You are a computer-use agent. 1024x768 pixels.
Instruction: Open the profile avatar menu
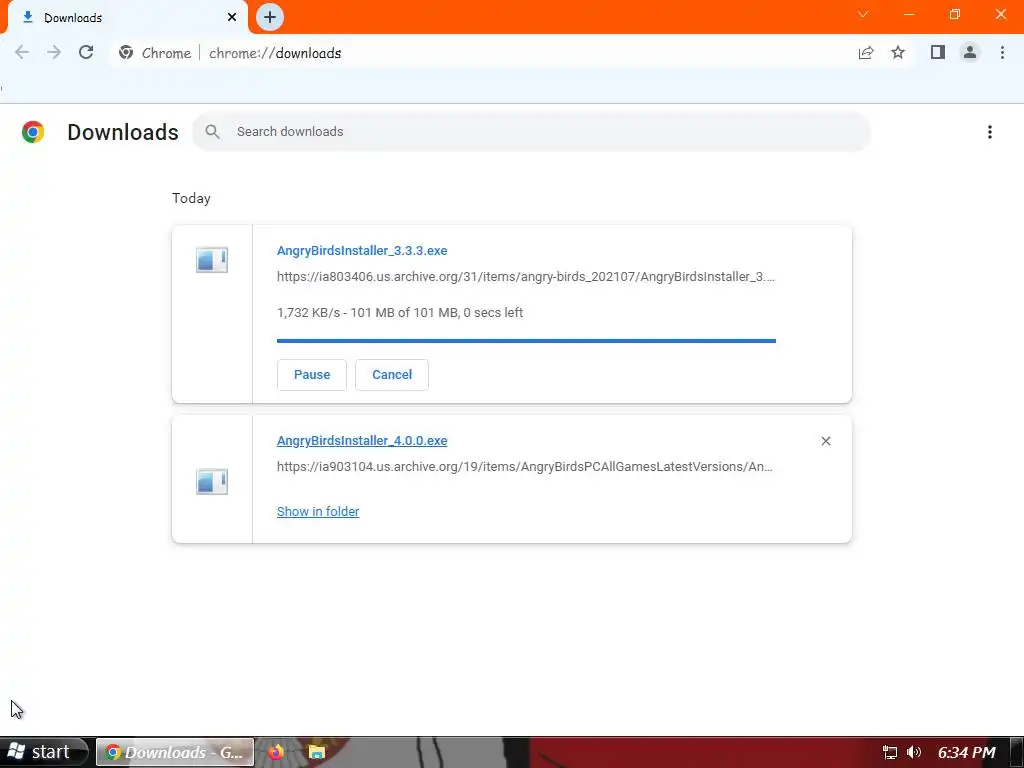click(970, 52)
